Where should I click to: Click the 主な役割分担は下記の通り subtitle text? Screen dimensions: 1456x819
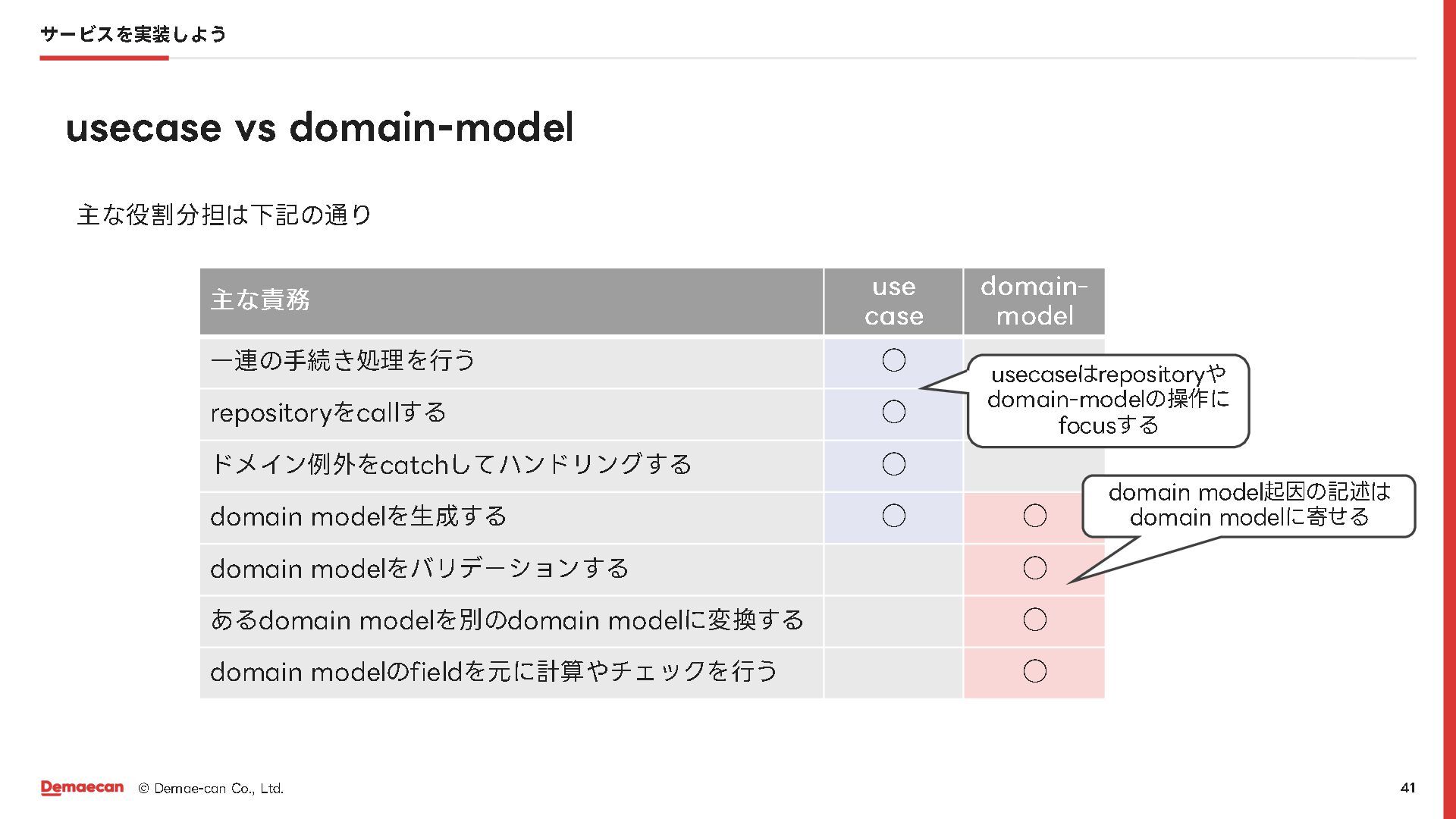(224, 215)
